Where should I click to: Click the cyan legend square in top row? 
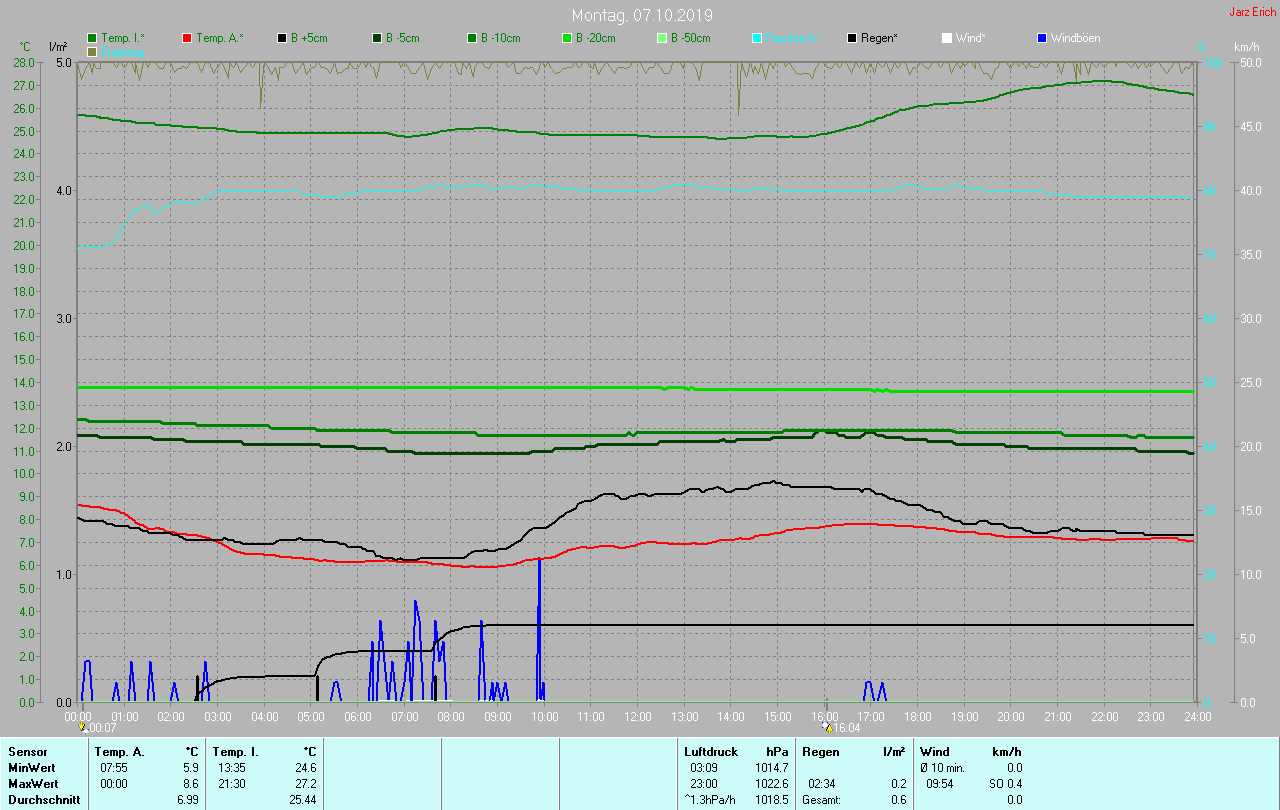click(x=757, y=38)
